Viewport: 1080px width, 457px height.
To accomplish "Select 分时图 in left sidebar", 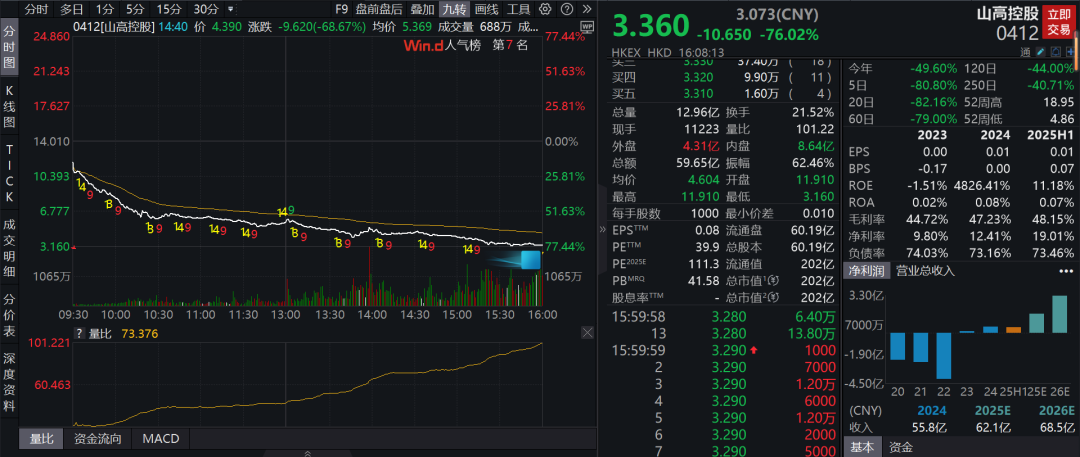I will (x=10, y=47).
